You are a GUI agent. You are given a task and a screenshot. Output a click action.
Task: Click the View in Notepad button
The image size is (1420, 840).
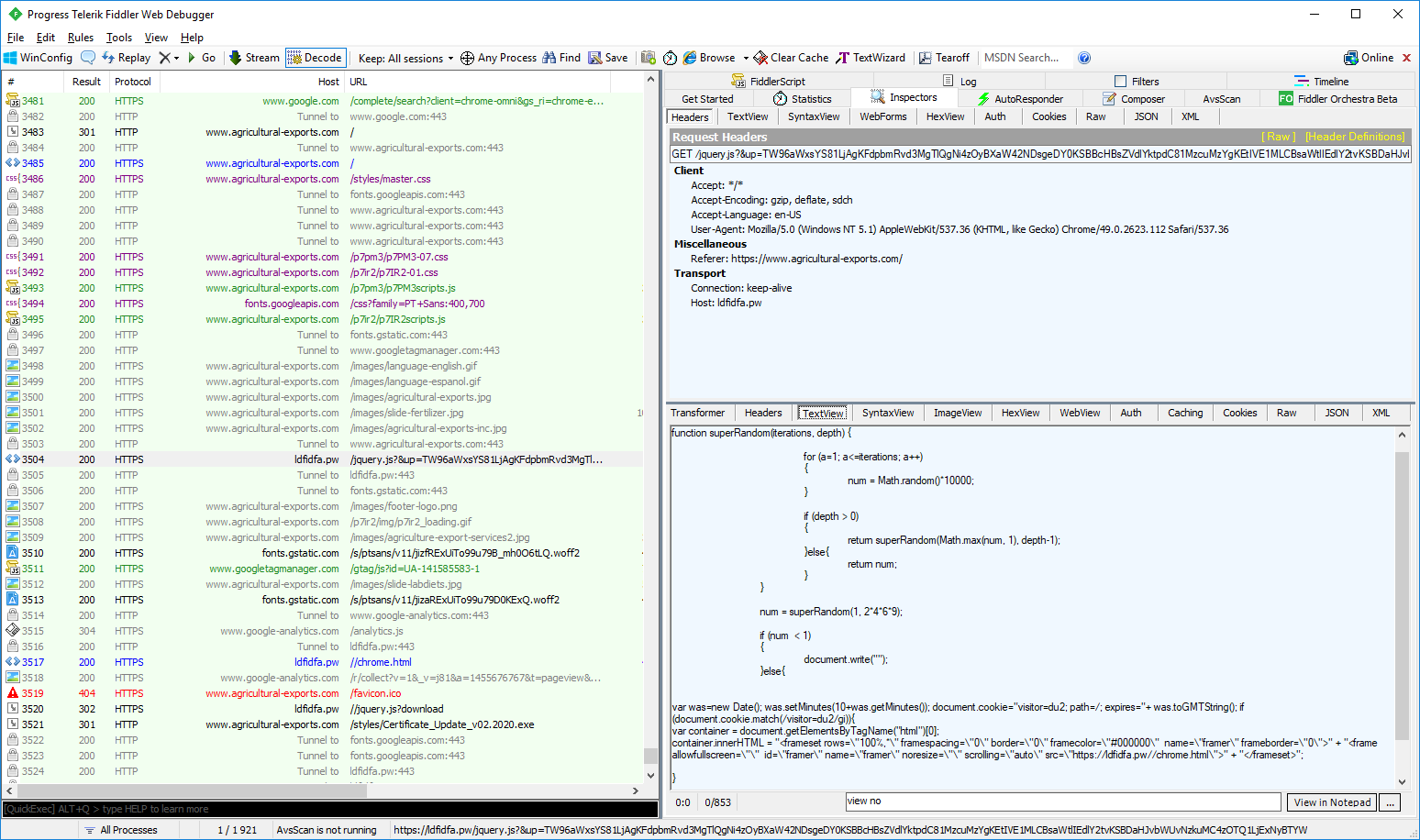[x=1332, y=802]
